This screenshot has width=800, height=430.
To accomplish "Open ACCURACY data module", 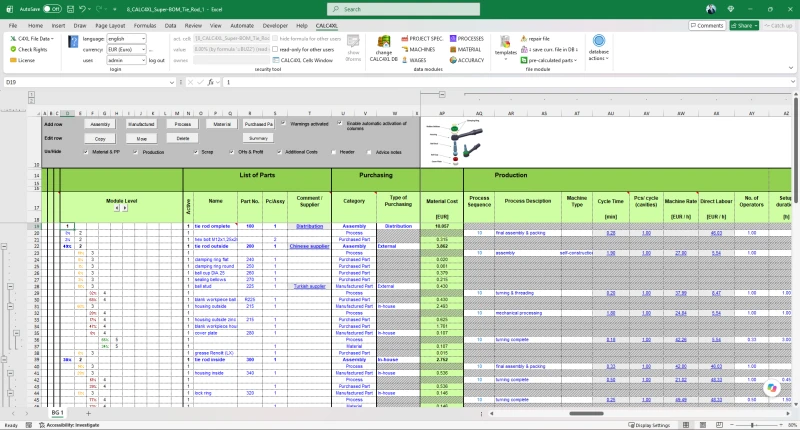I will point(467,60).
